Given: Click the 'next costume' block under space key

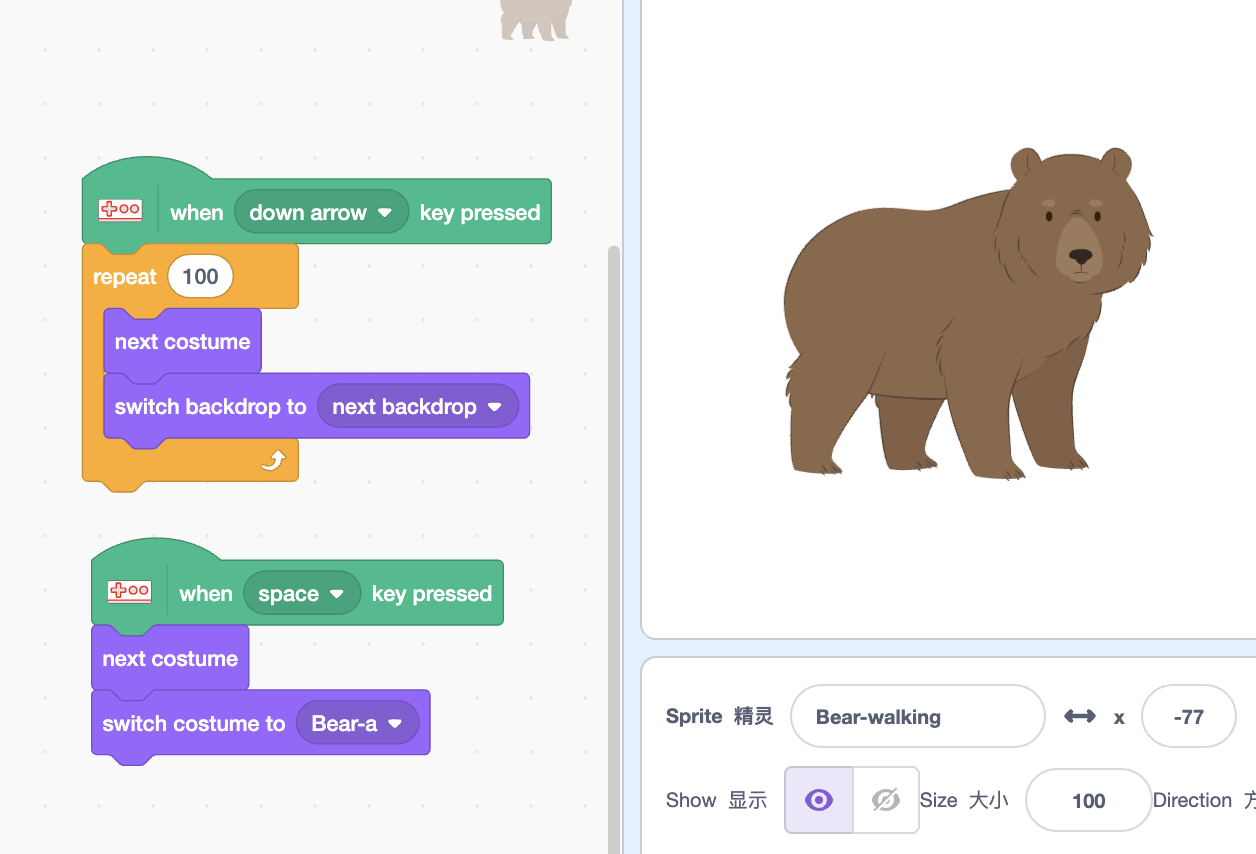Looking at the screenshot, I should [x=170, y=659].
